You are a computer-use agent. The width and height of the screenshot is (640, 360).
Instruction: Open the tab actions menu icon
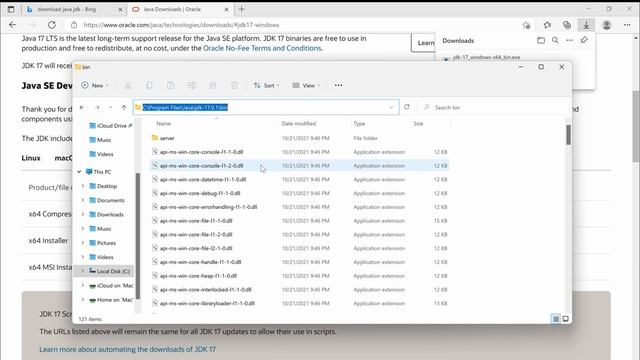(x=11, y=9)
